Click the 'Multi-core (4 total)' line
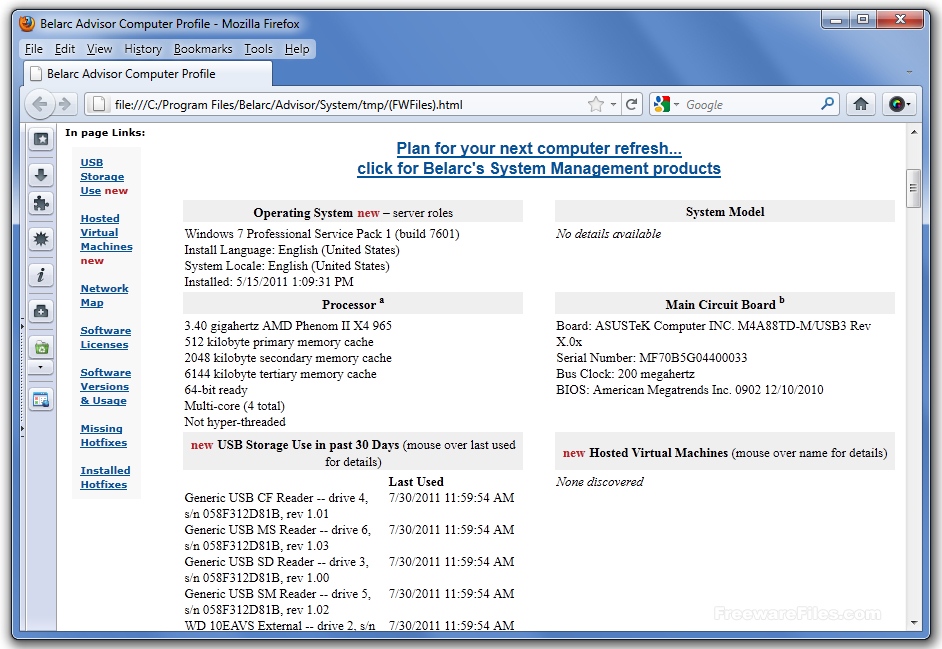 tap(234, 406)
